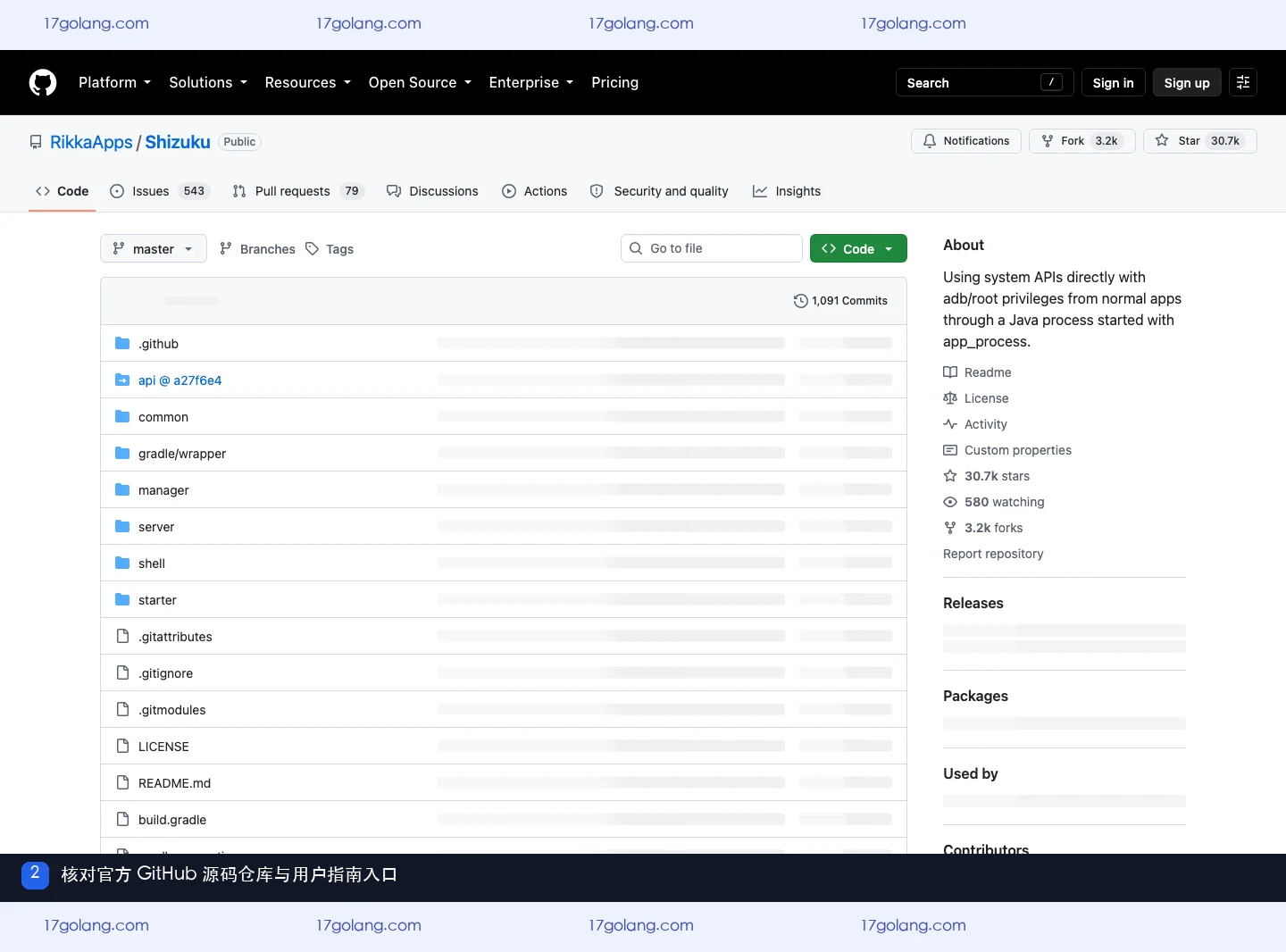Image resolution: width=1286 pixels, height=952 pixels.
Task: Open the api @ a27f6e4 submodule name
Action: point(180,380)
